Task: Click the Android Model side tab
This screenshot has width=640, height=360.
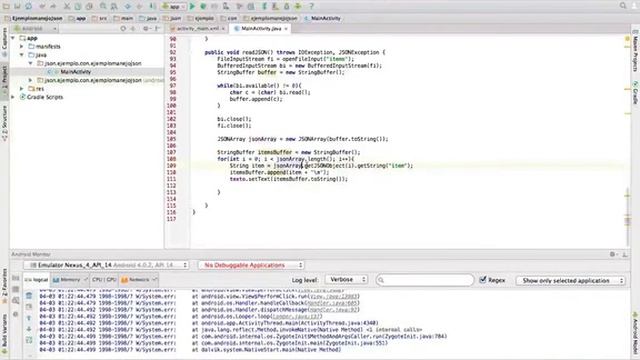Action: (636, 333)
